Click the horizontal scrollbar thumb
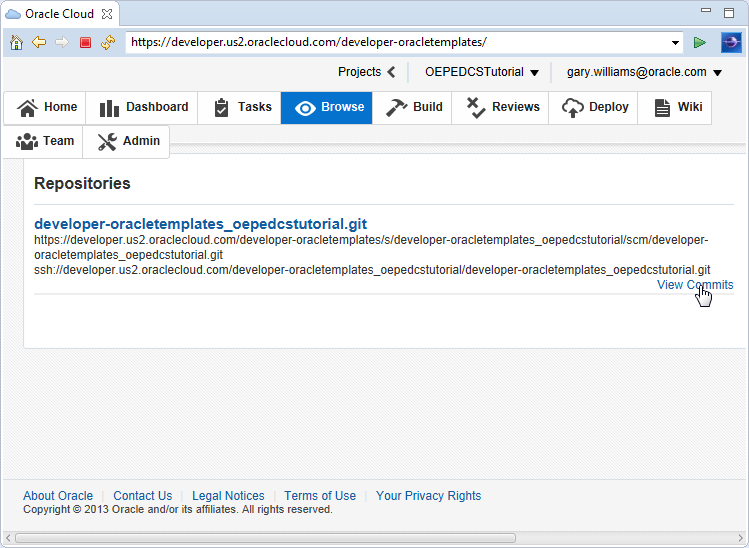The width and height of the screenshot is (749, 548). [266, 538]
